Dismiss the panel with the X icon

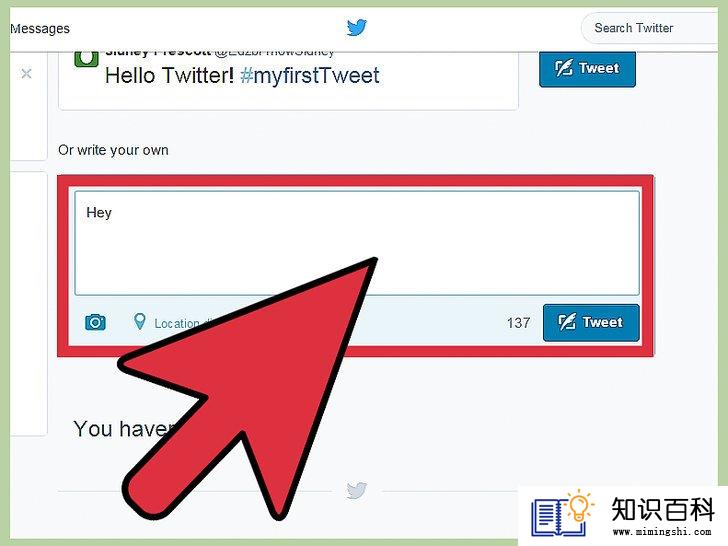[x=26, y=73]
